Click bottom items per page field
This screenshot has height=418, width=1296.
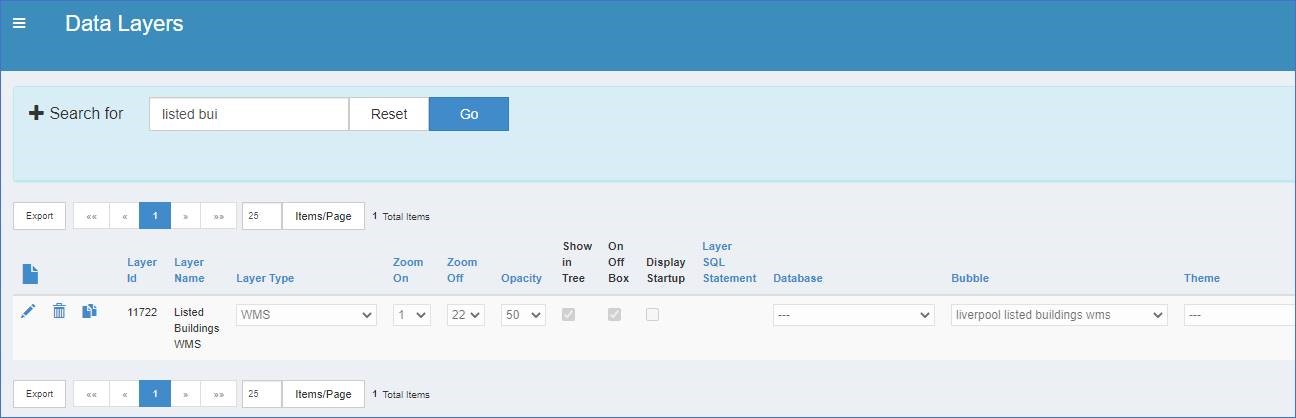(x=262, y=394)
